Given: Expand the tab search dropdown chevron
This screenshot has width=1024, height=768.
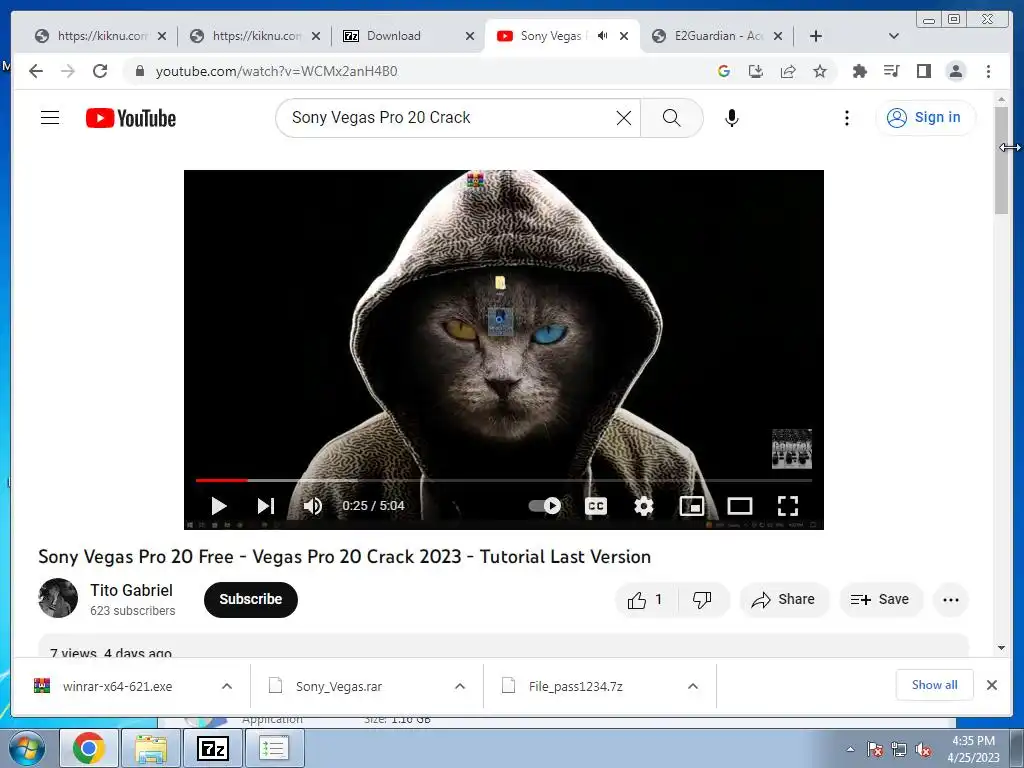Looking at the screenshot, I should pyautogui.click(x=894, y=36).
